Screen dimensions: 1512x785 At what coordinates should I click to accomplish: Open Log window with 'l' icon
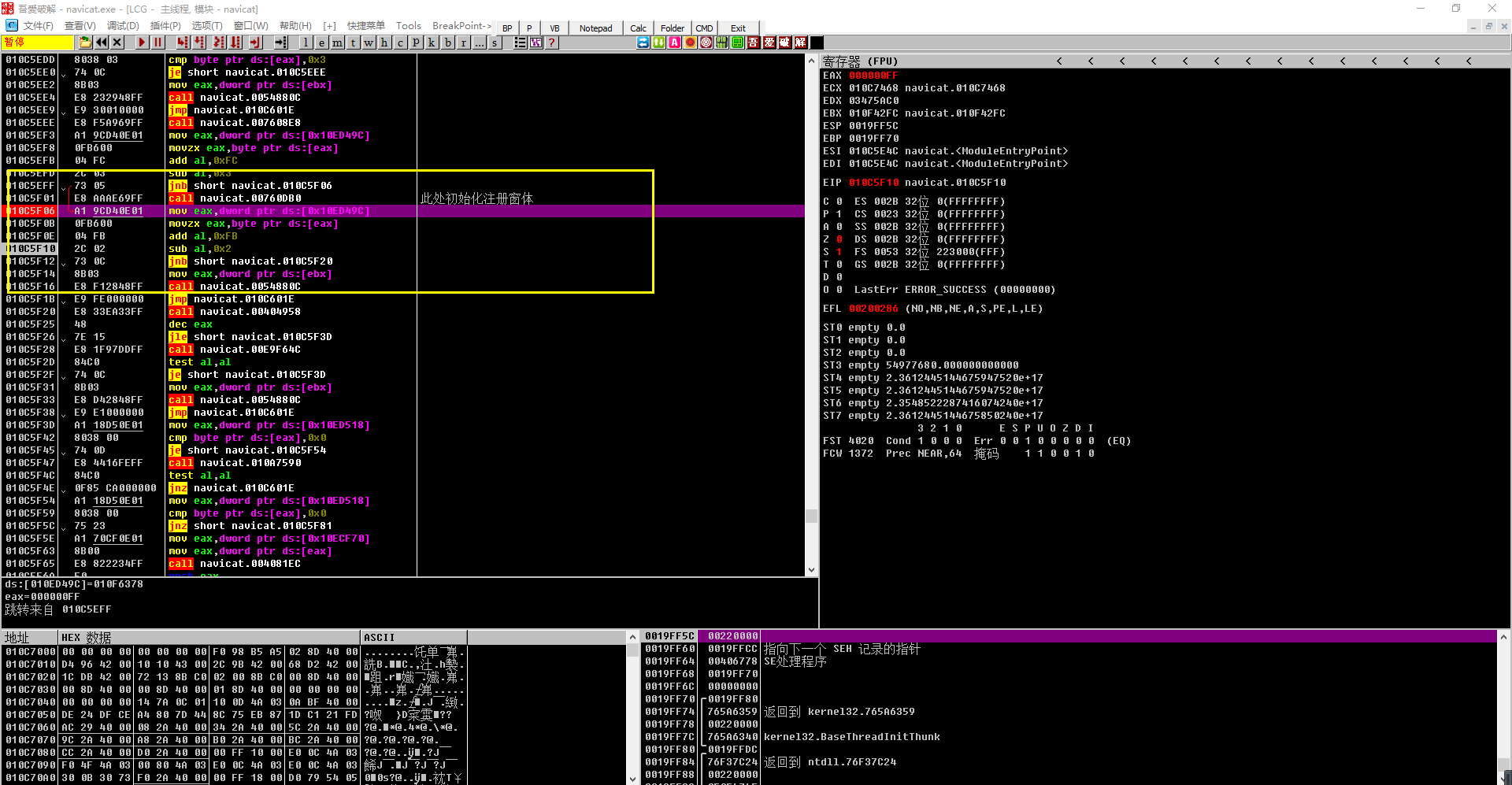(306, 43)
